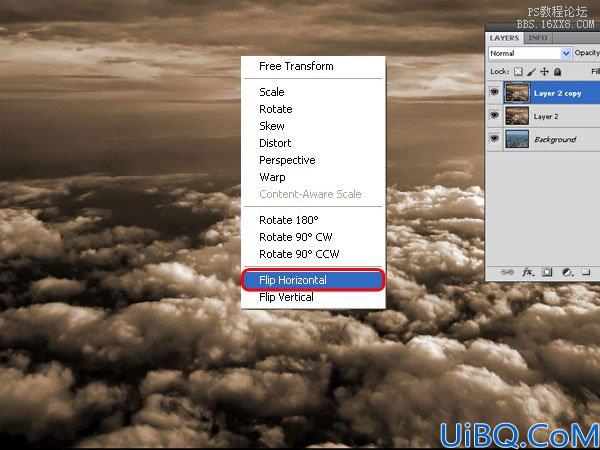Click Flip Horizontal in the menu
The height and width of the screenshot is (450, 600).
click(313, 280)
